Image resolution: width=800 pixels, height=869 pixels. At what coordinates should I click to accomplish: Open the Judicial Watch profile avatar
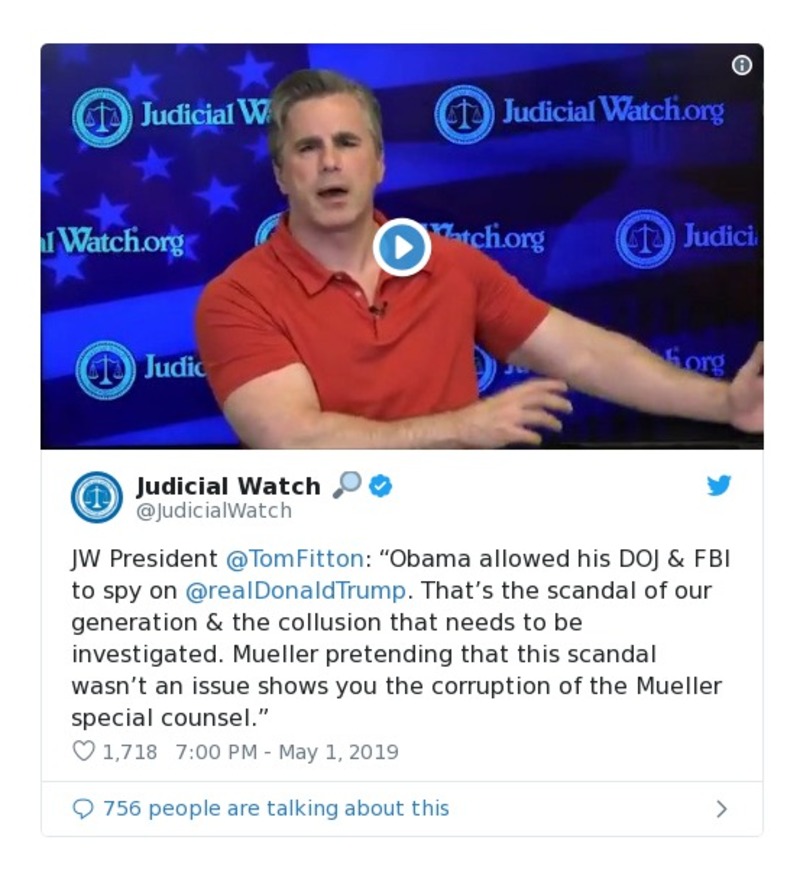click(97, 497)
